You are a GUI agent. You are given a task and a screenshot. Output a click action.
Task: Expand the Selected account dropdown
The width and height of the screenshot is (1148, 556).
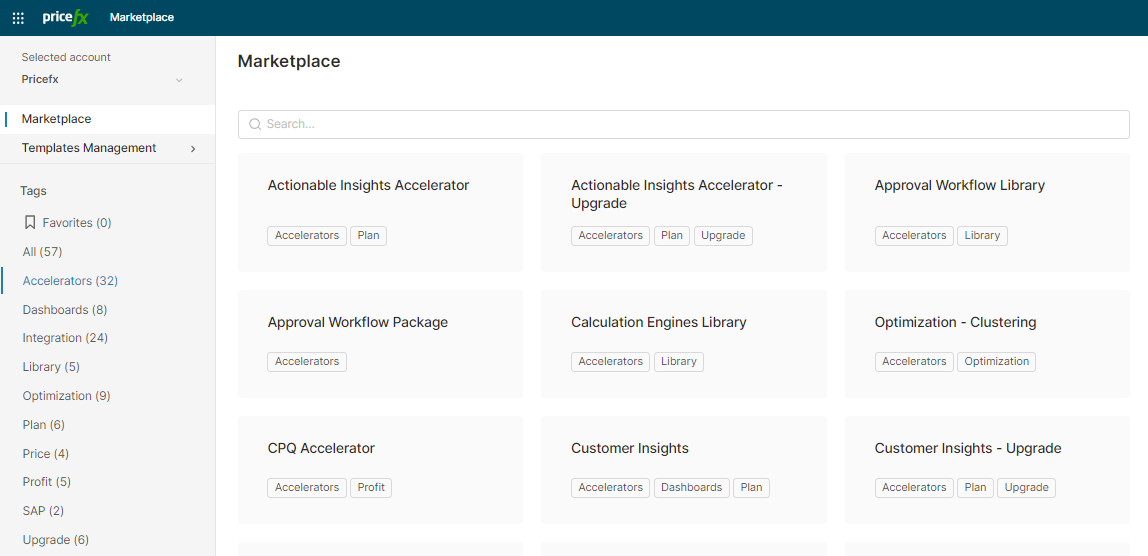tap(102, 80)
